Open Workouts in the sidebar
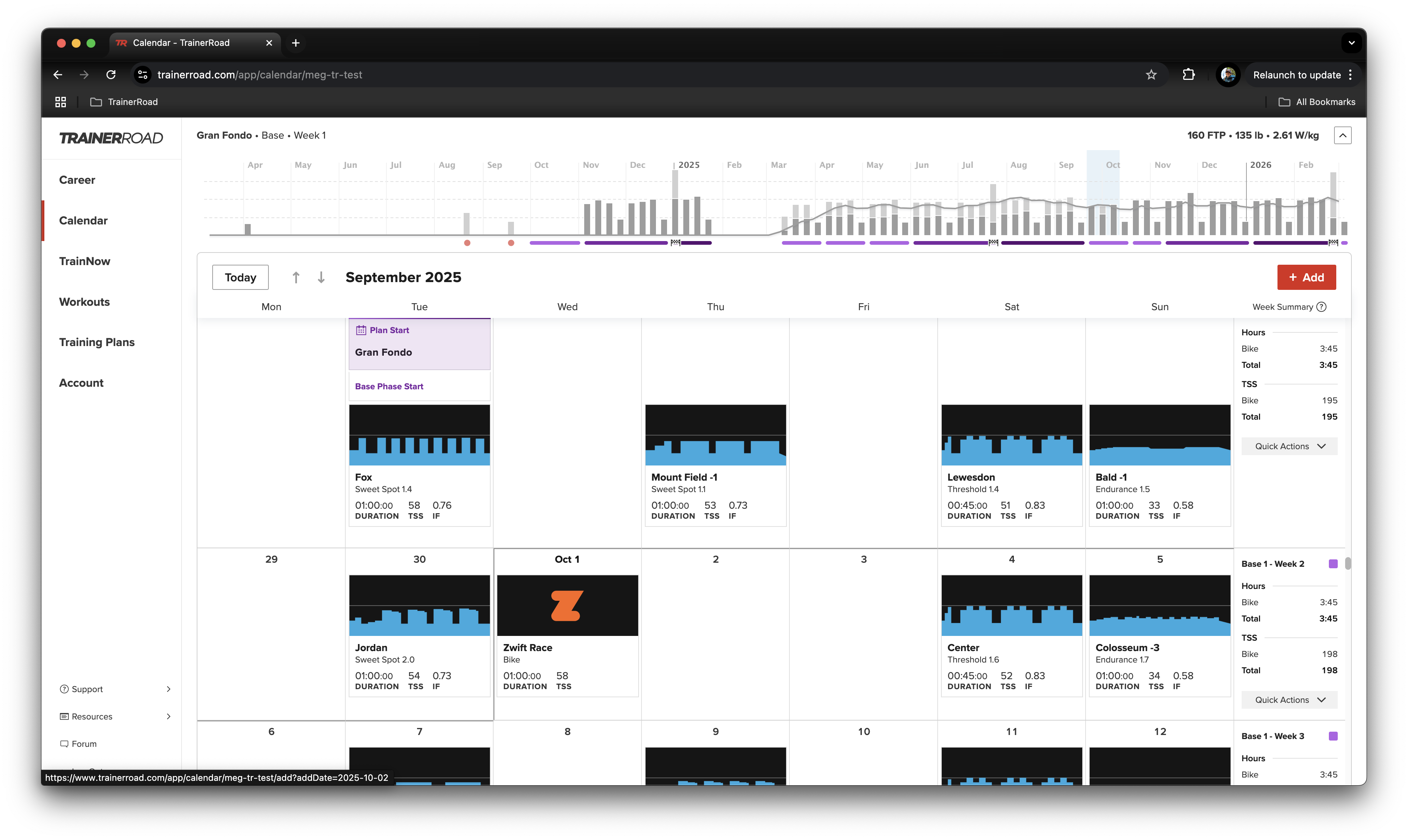1408x840 pixels. [84, 302]
